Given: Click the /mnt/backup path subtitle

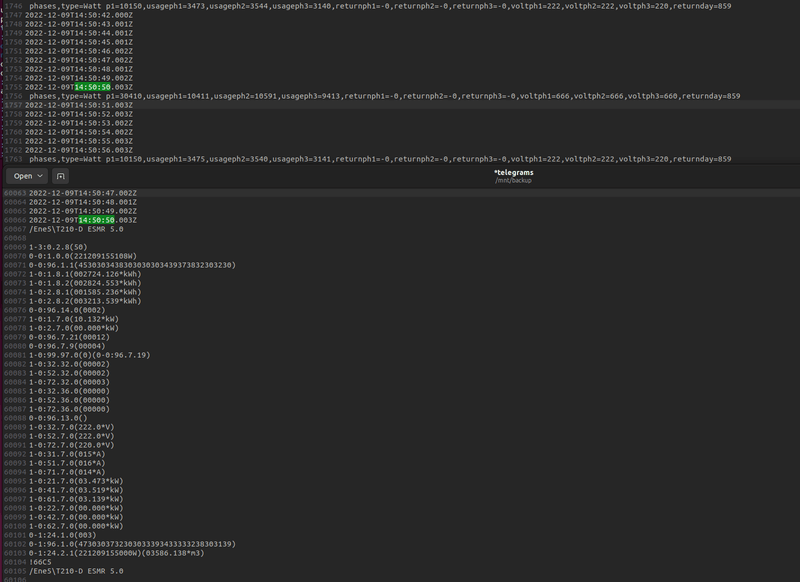Looking at the screenshot, I should pos(513,181).
